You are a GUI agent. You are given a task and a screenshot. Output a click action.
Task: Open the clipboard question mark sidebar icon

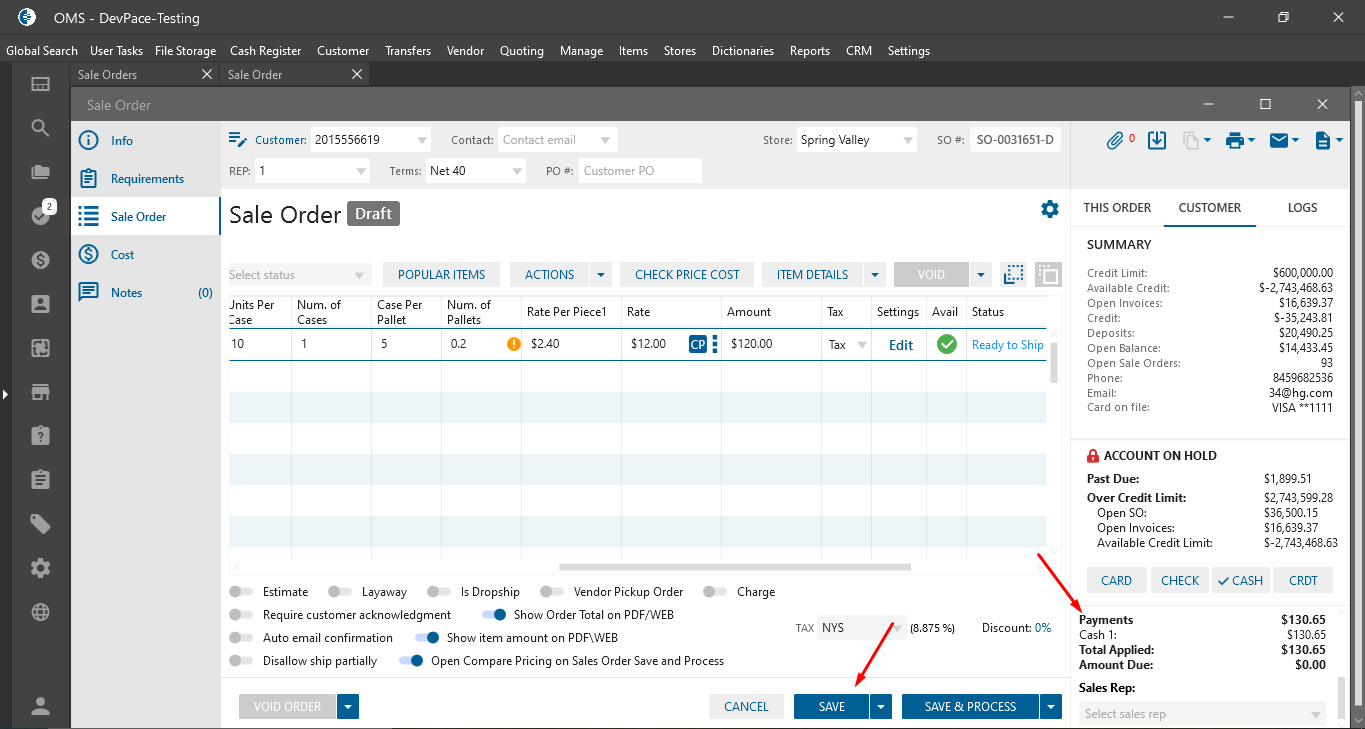[x=40, y=436]
